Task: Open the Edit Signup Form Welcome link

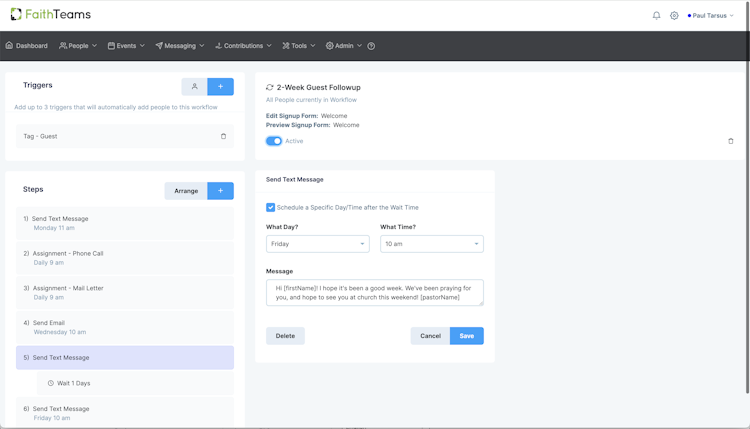Action: tap(334, 116)
